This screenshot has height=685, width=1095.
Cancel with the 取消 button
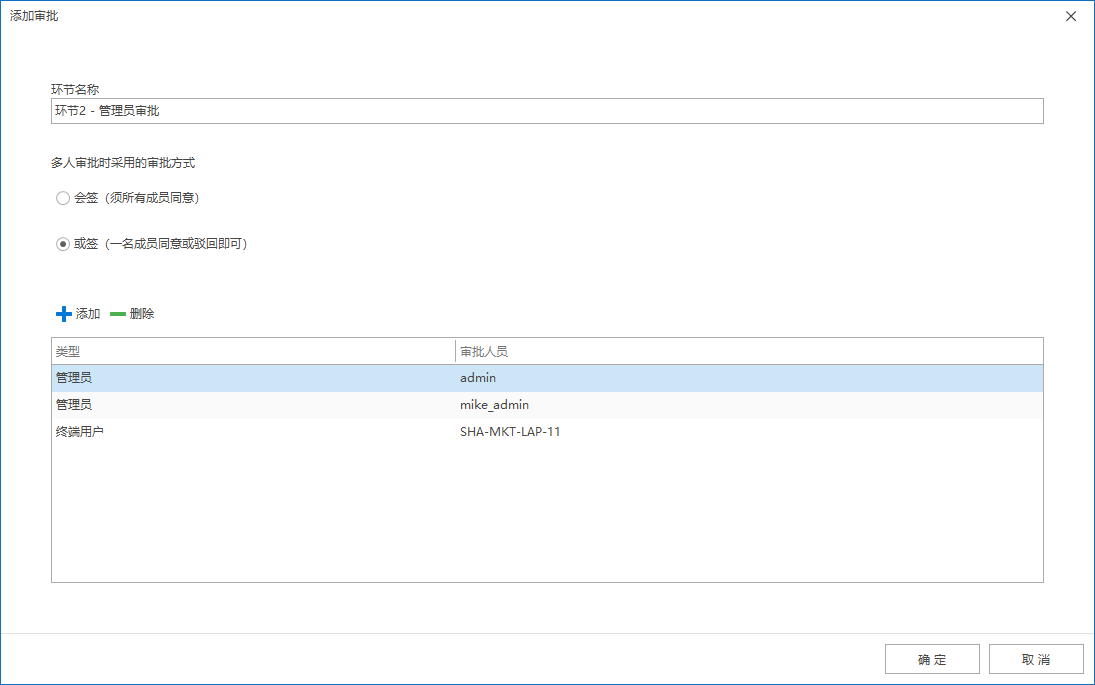(1036, 660)
